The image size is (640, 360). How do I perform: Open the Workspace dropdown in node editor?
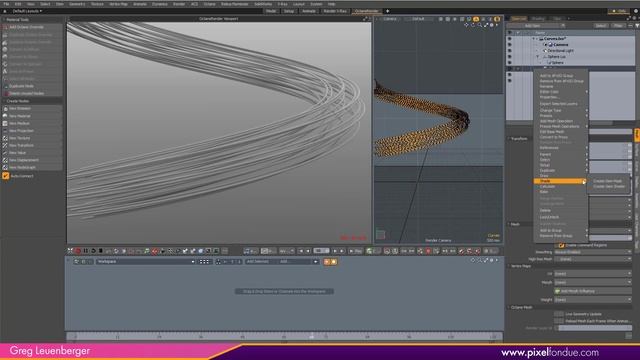click(145, 262)
